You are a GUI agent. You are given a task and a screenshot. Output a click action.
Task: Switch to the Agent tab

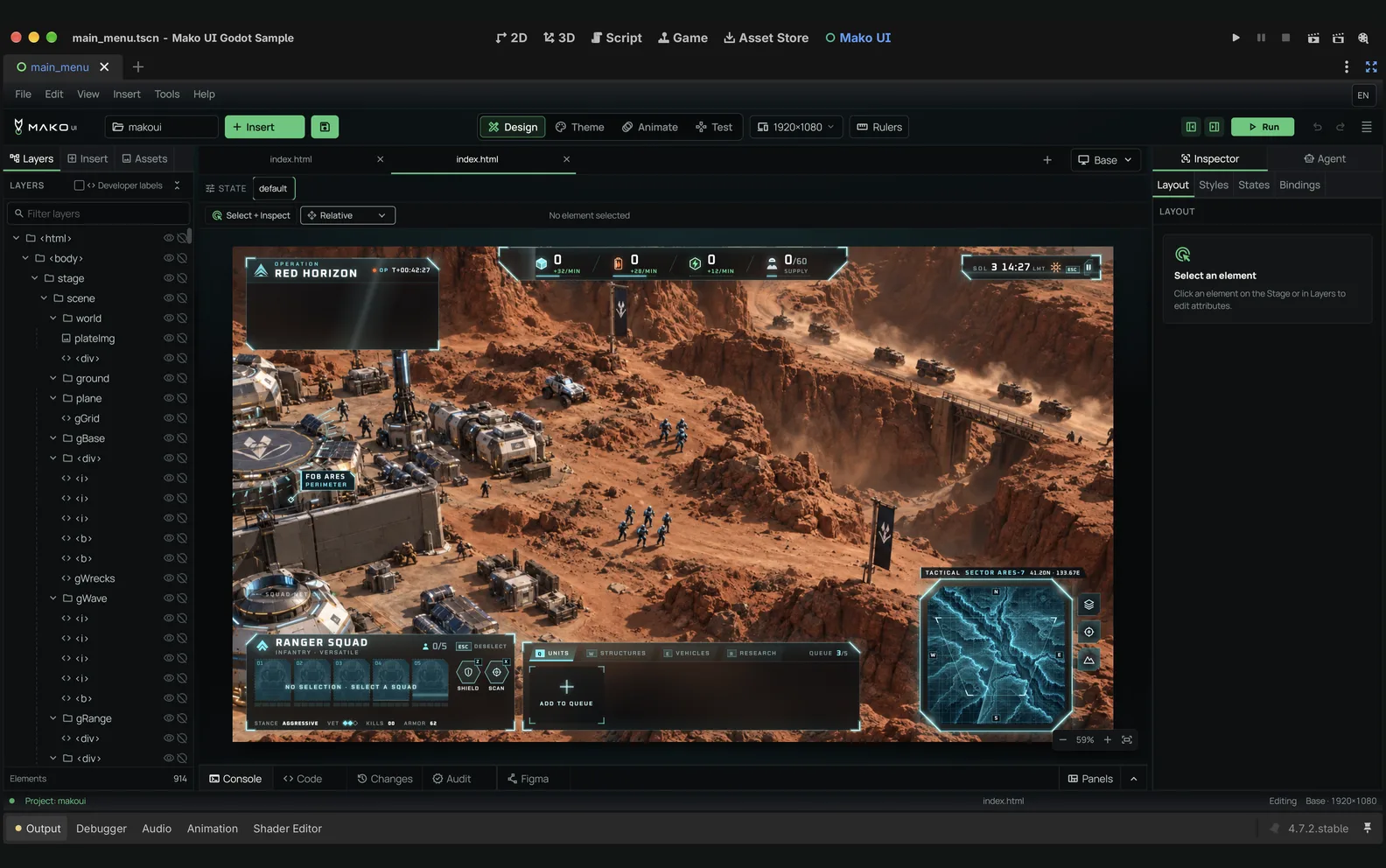(x=1325, y=158)
